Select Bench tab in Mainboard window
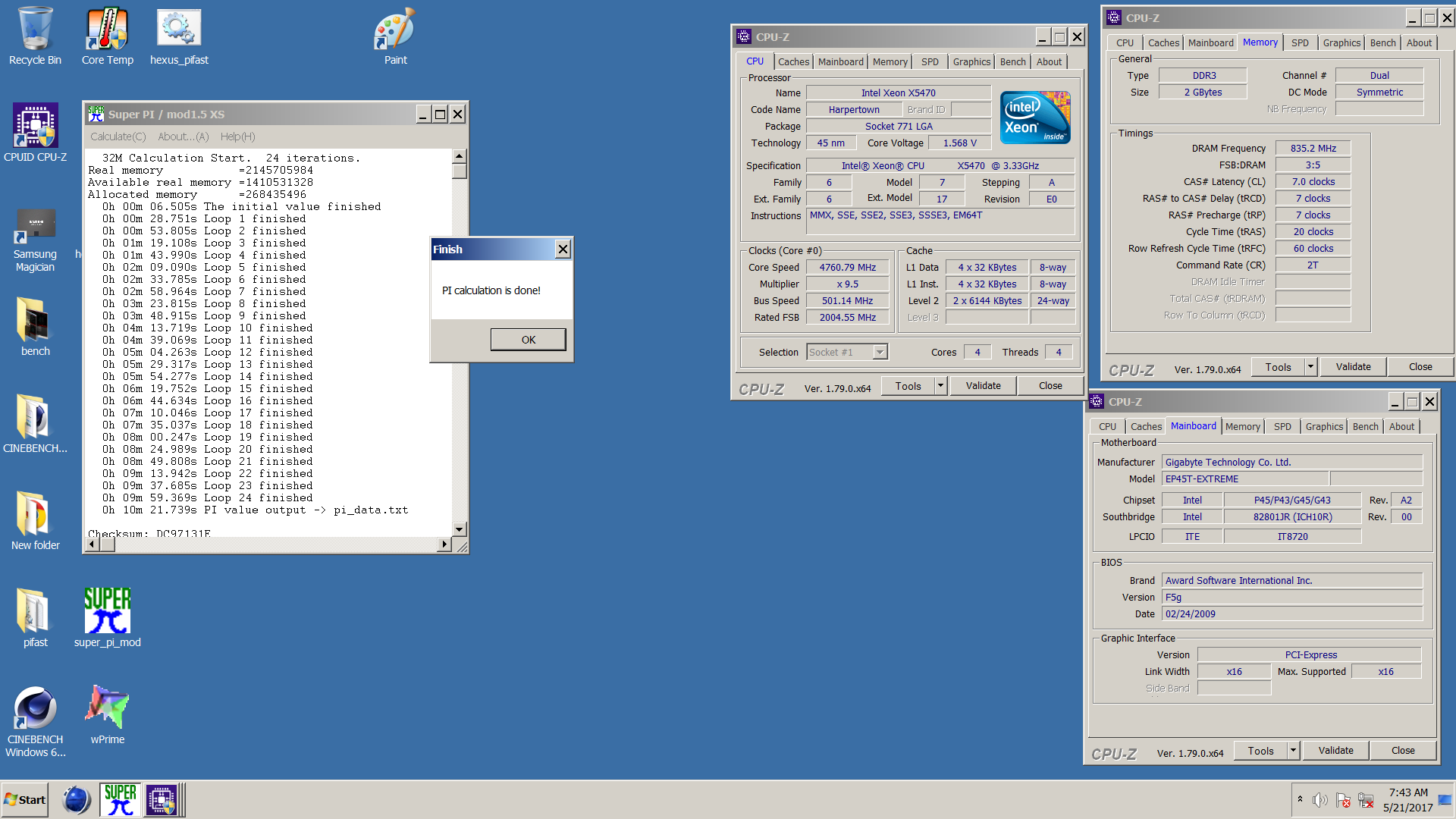This screenshot has width=1456, height=819. point(1365,426)
